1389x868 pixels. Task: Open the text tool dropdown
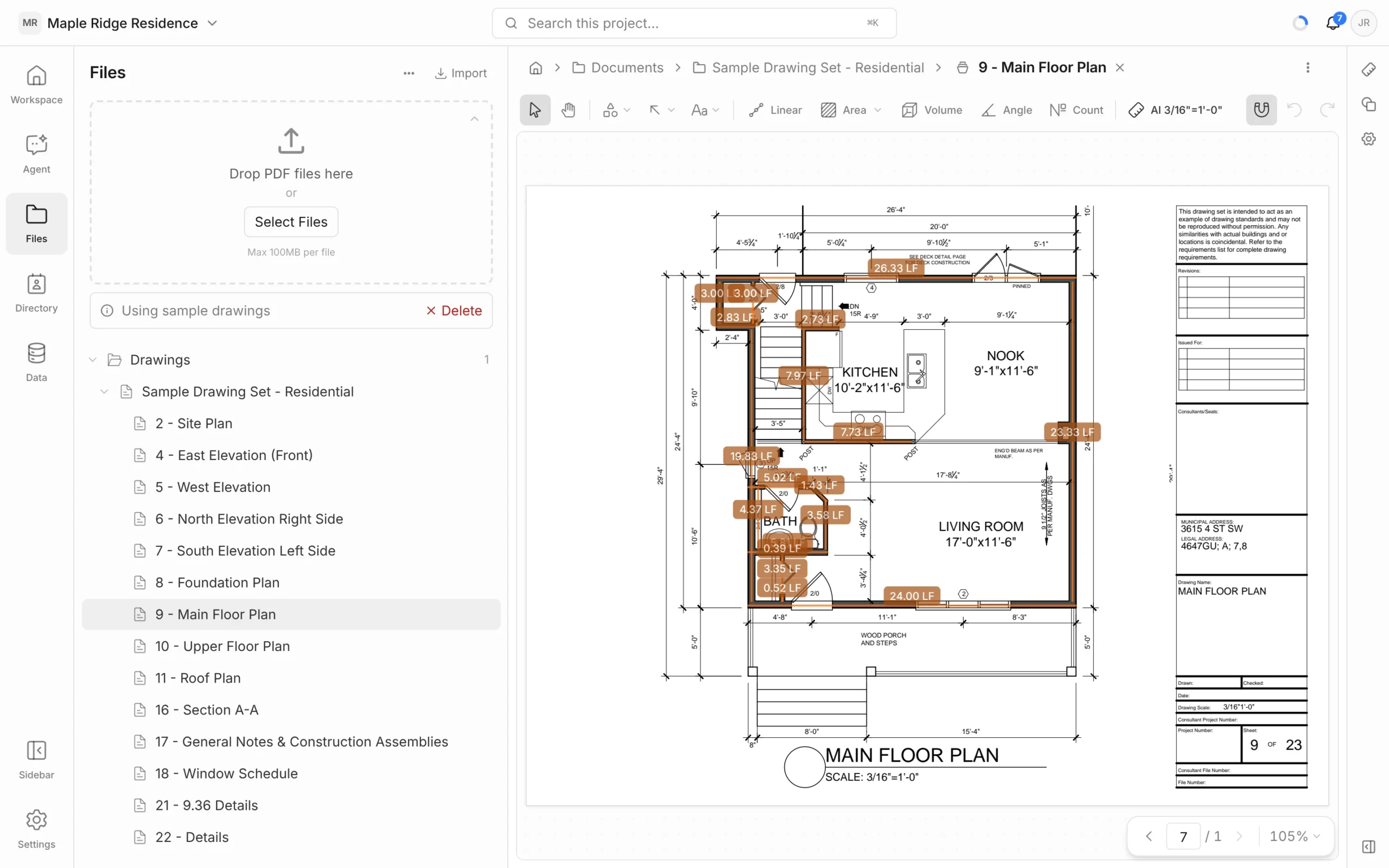705,110
